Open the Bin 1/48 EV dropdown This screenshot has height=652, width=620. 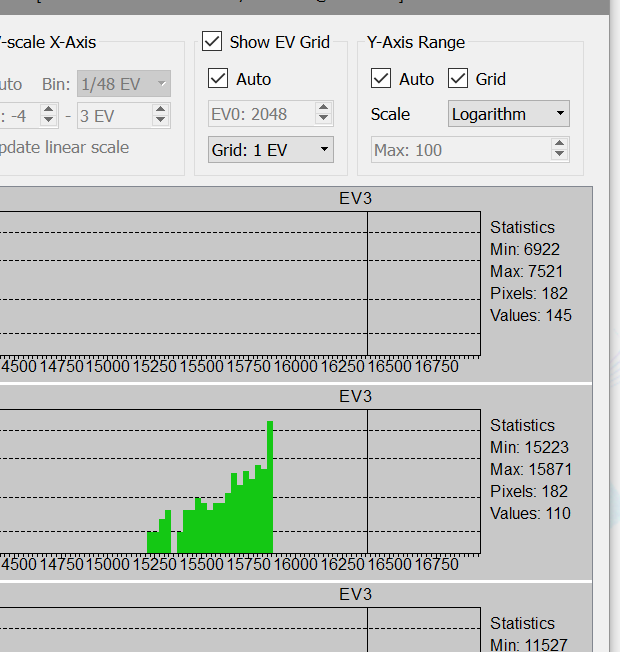tap(124, 84)
